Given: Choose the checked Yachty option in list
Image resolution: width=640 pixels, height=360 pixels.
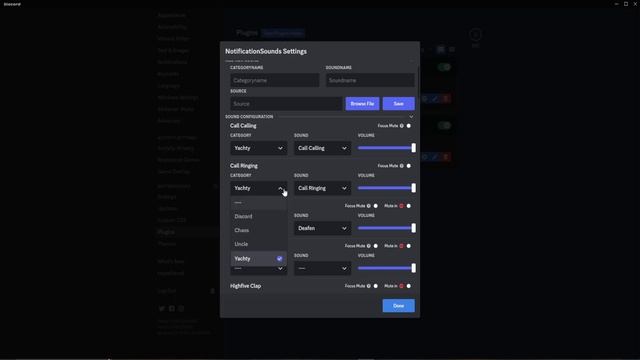Looking at the screenshot, I should click(258, 258).
